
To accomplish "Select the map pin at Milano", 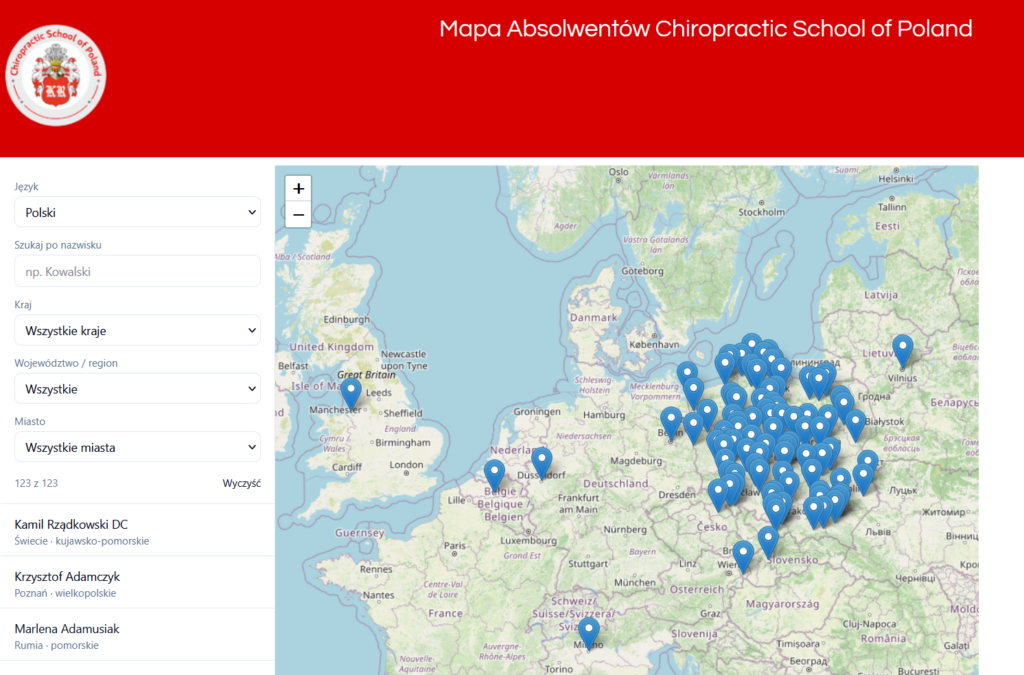I will (x=589, y=634).
